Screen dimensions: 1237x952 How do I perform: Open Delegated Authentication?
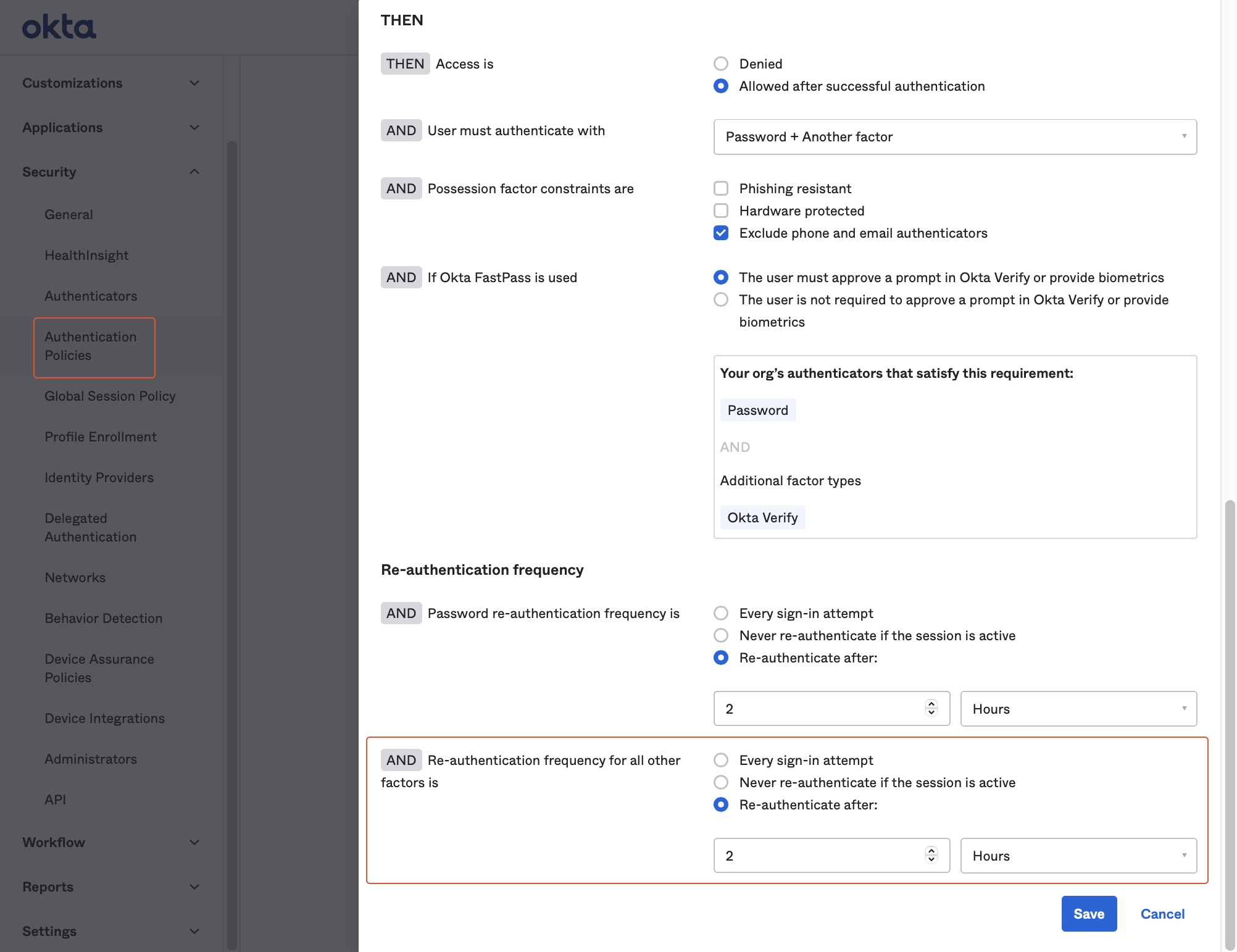coord(91,527)
